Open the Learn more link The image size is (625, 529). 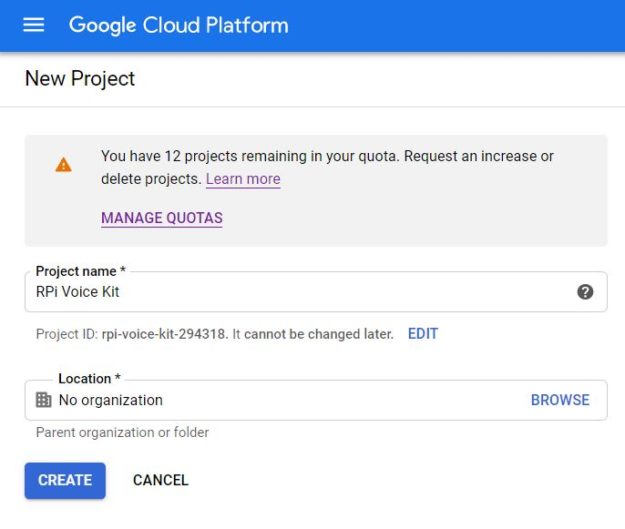(243, 179)
